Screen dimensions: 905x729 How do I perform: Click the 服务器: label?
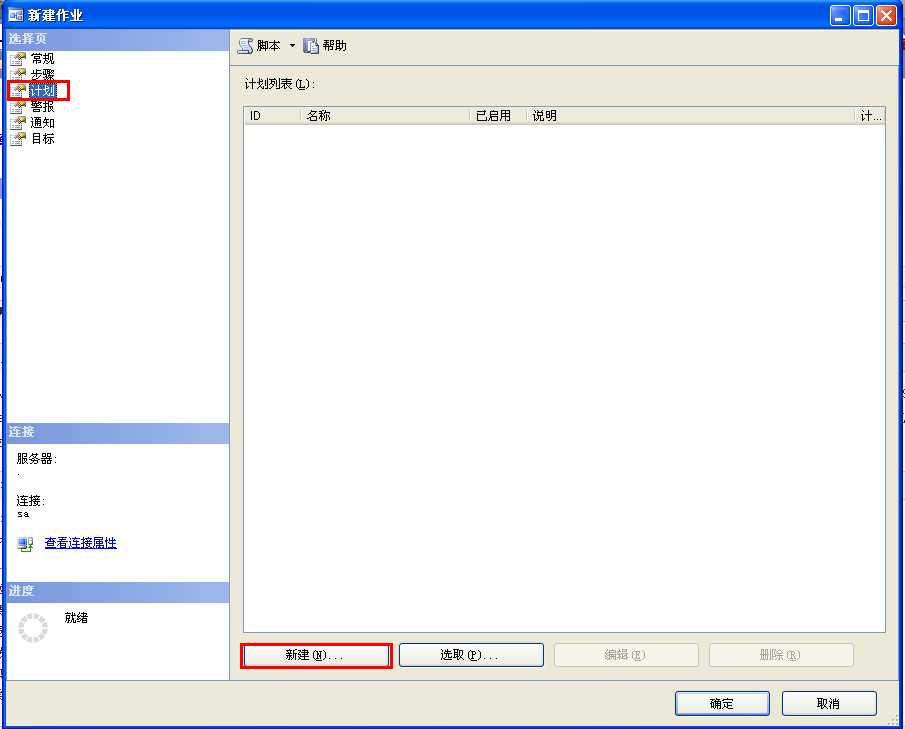36,459
